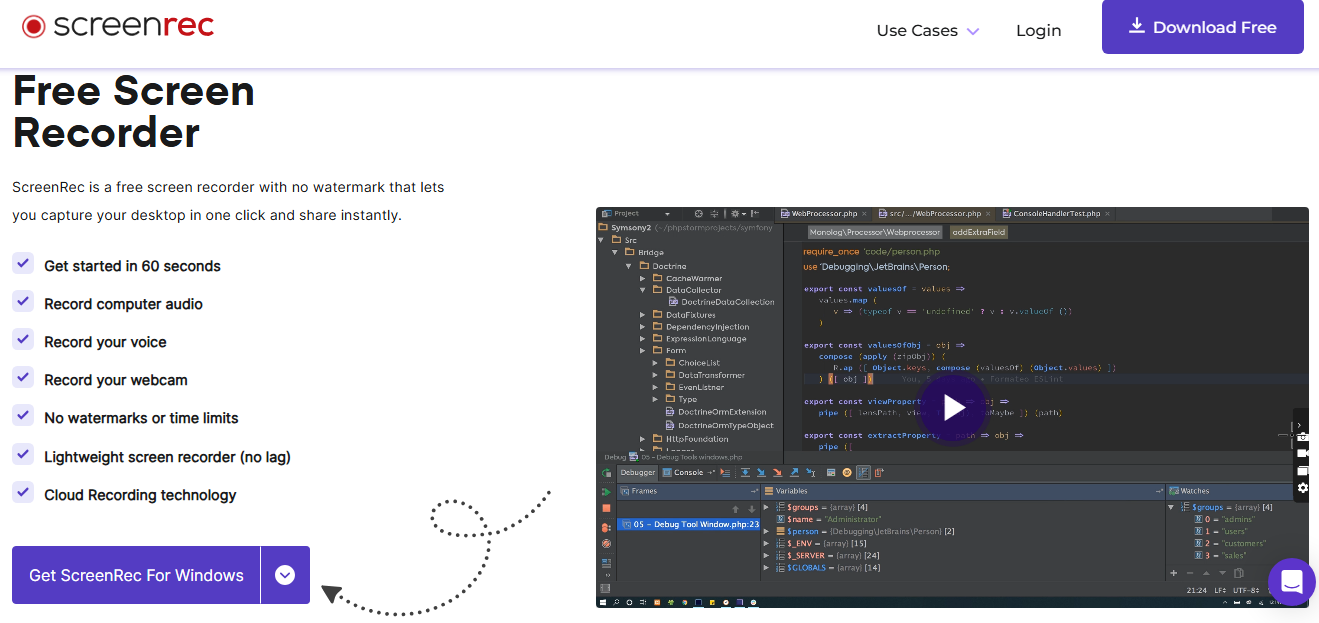
Task: Click the 'No watermarks or time limits' checkmark
Action: click(x=23, y=415)
